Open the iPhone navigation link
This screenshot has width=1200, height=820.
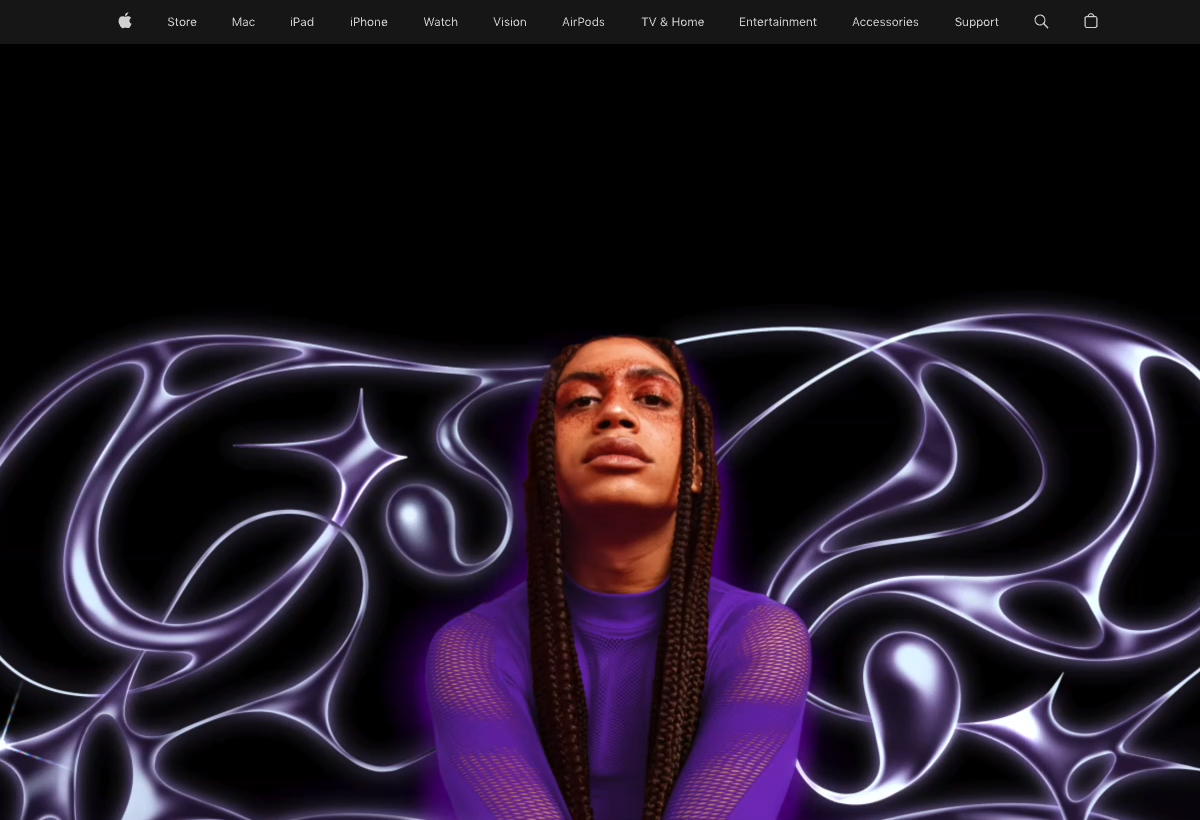coord(369,22)
